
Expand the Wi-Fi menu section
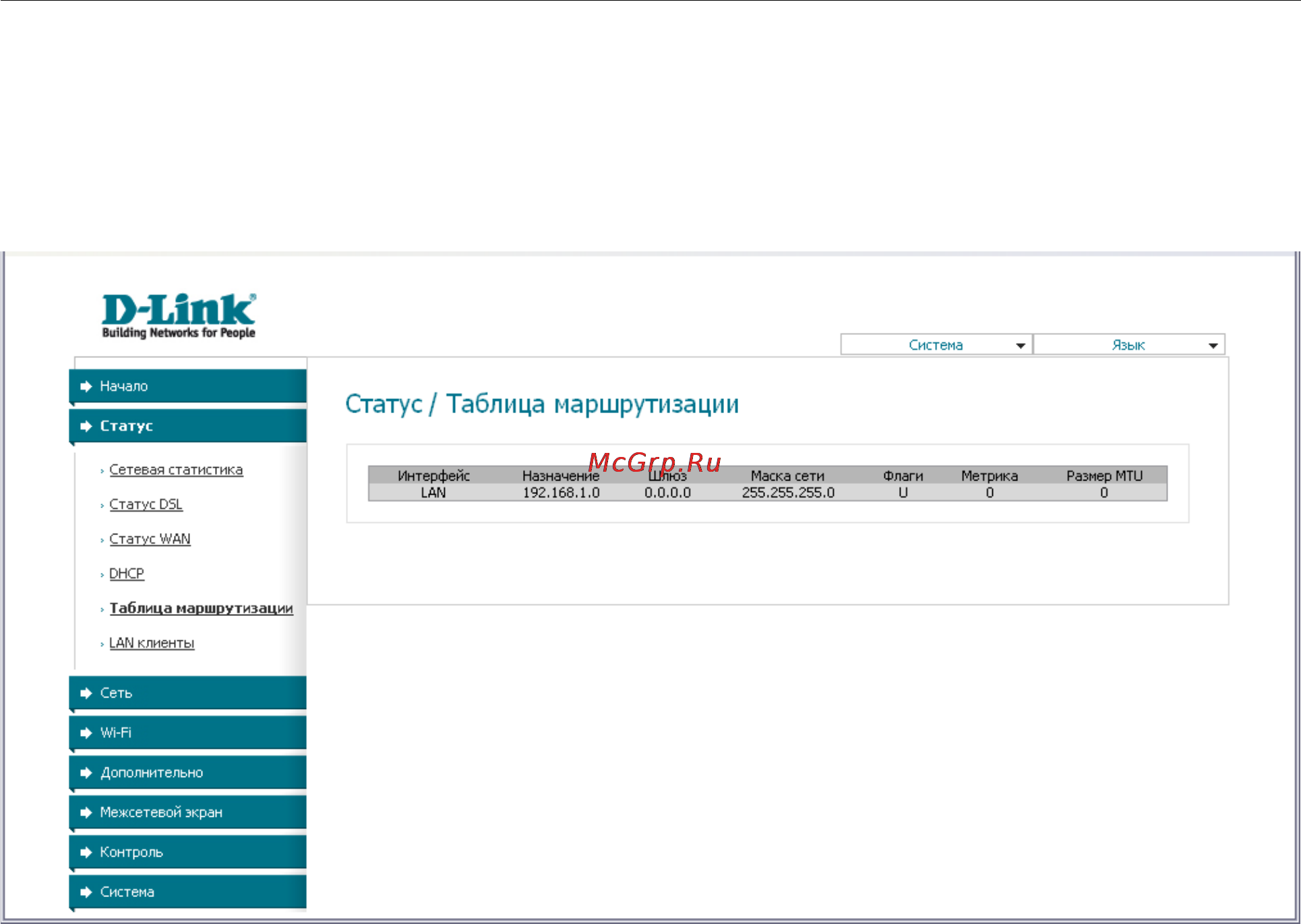tap(188, 733)
